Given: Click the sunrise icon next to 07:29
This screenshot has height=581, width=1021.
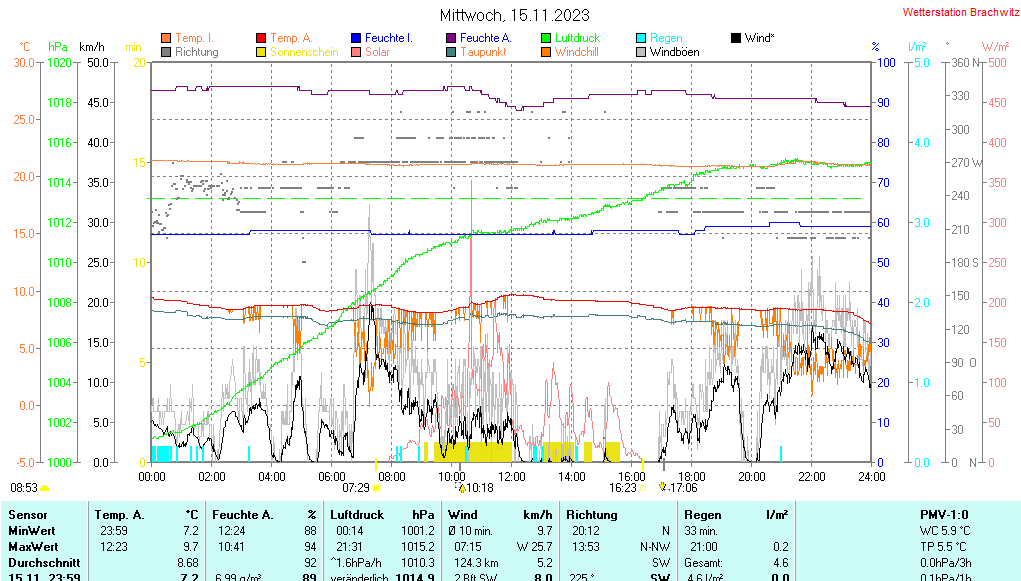Looking at the screenshot, I should tap(378, 488).
